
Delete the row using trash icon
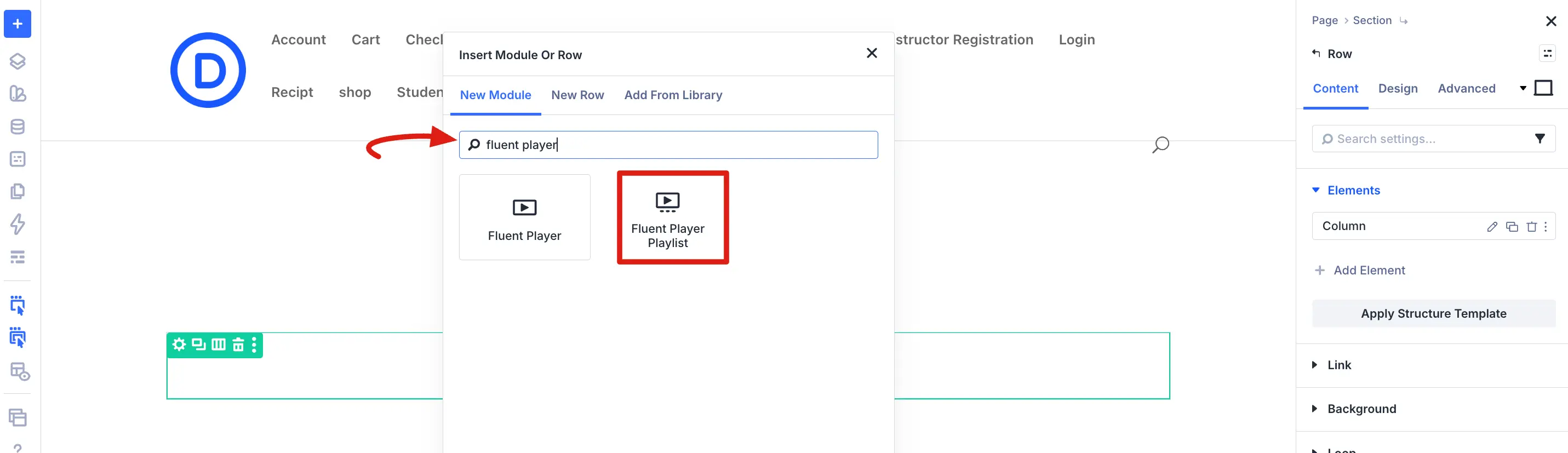[238, 345]
